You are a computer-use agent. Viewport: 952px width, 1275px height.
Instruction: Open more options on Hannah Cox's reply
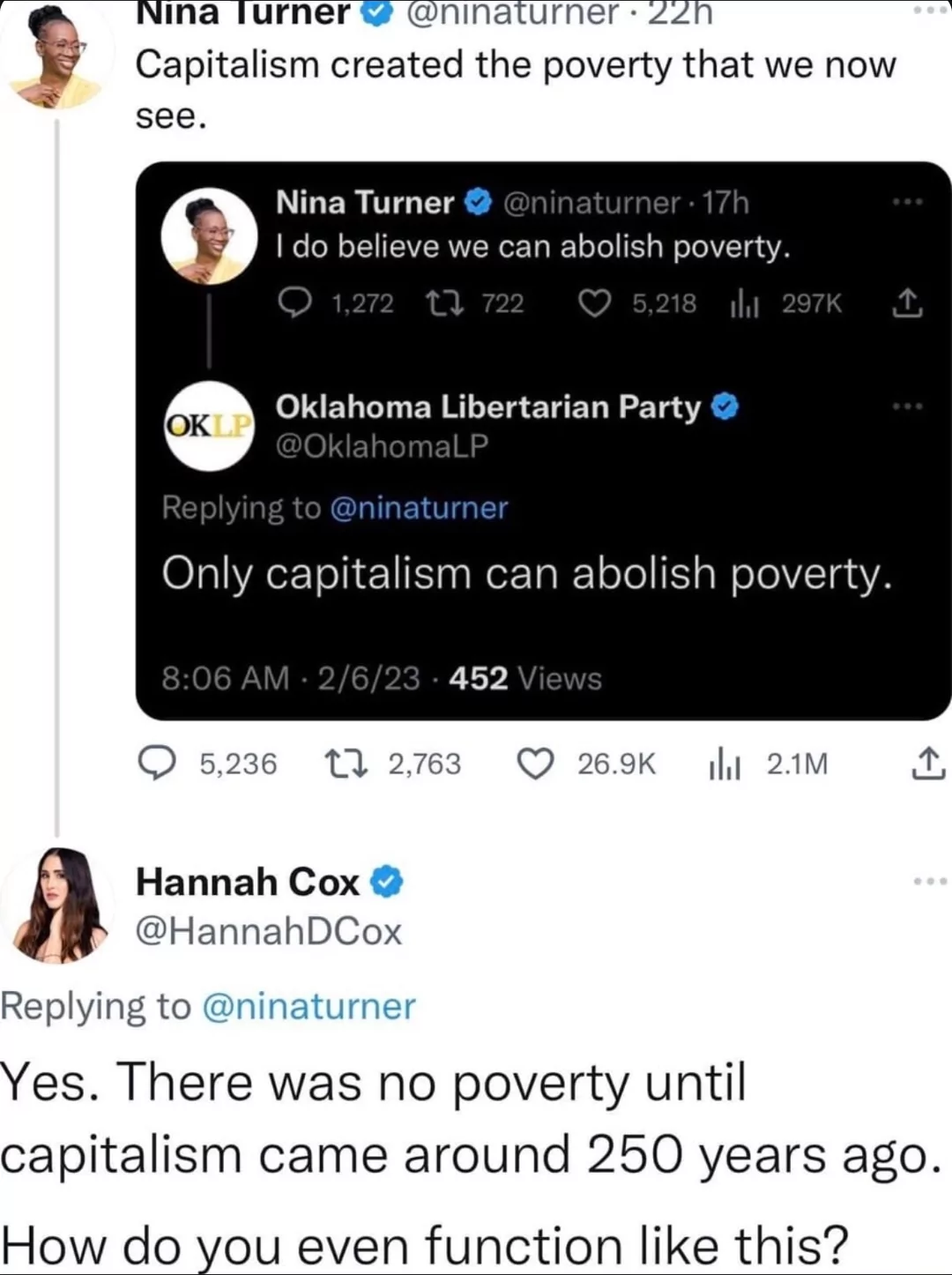pyautogui.click(x=930, y=881)
